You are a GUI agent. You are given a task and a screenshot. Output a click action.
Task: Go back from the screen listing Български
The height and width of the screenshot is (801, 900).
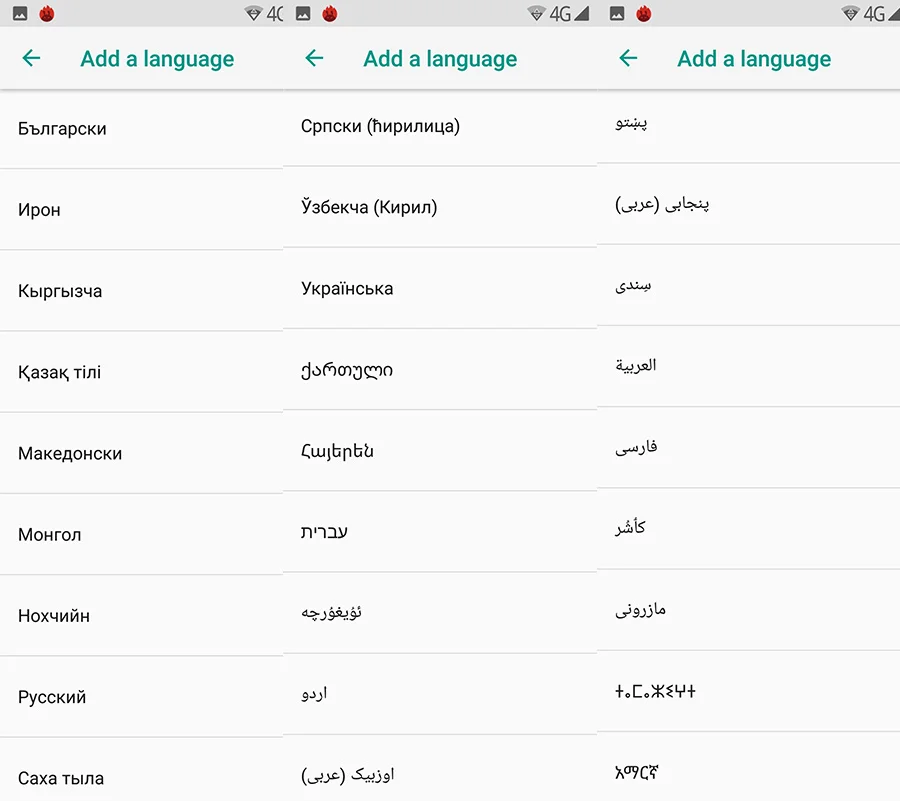point(31,57)
